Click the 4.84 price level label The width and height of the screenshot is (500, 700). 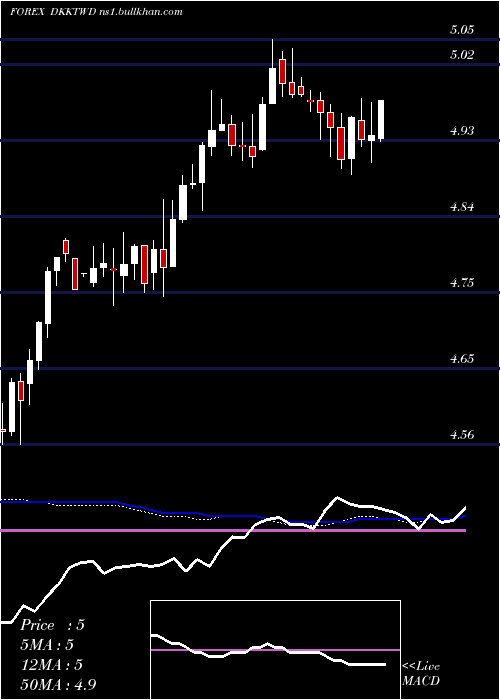pos(462,207)
